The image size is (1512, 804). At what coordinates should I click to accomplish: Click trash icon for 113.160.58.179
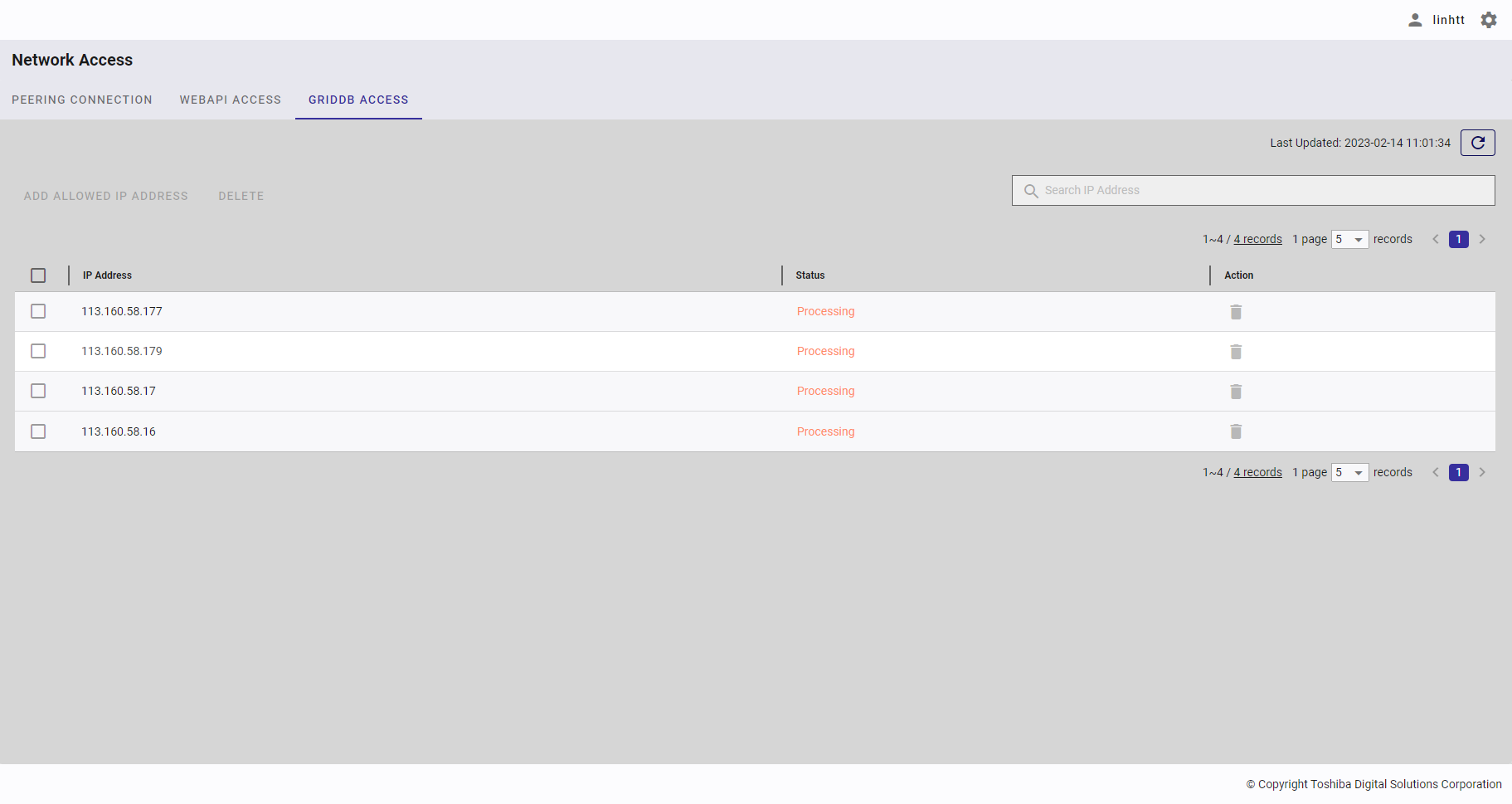pyautogui.click(x=1236, y=352)
